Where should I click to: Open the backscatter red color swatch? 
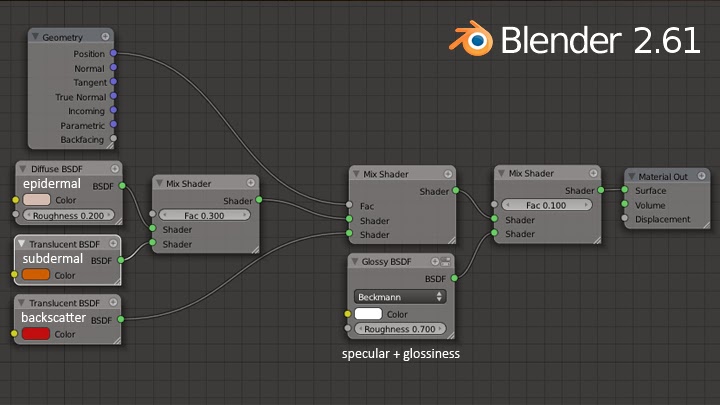[x=36, y=334]
